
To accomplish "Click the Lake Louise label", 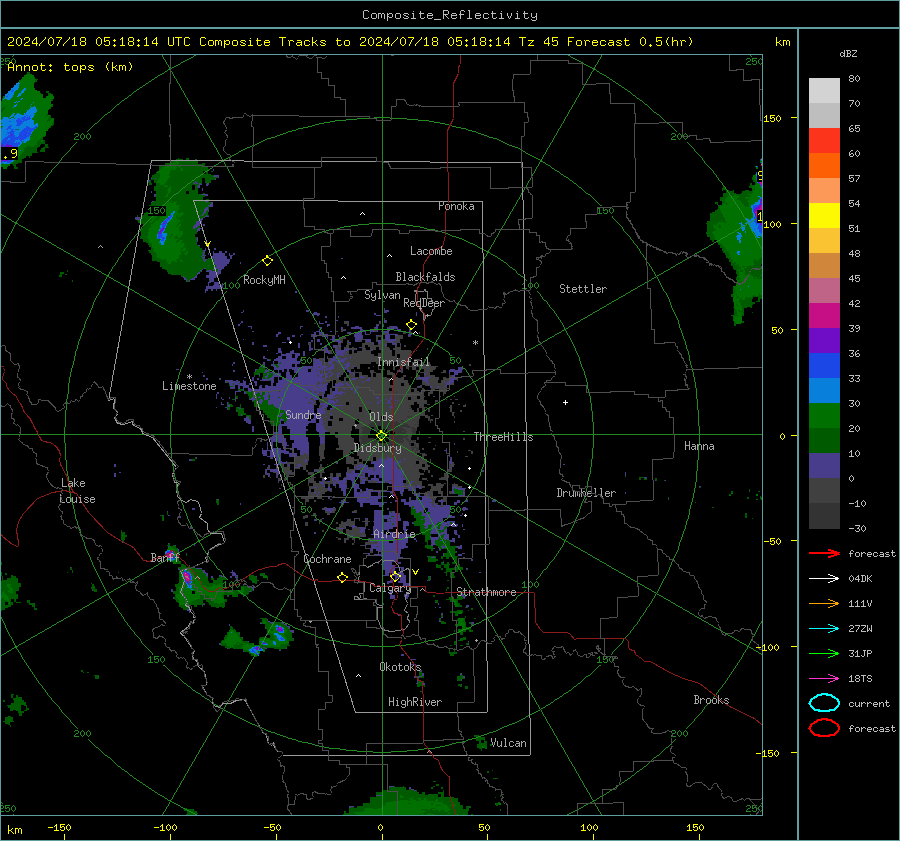I will pos(77,491).
